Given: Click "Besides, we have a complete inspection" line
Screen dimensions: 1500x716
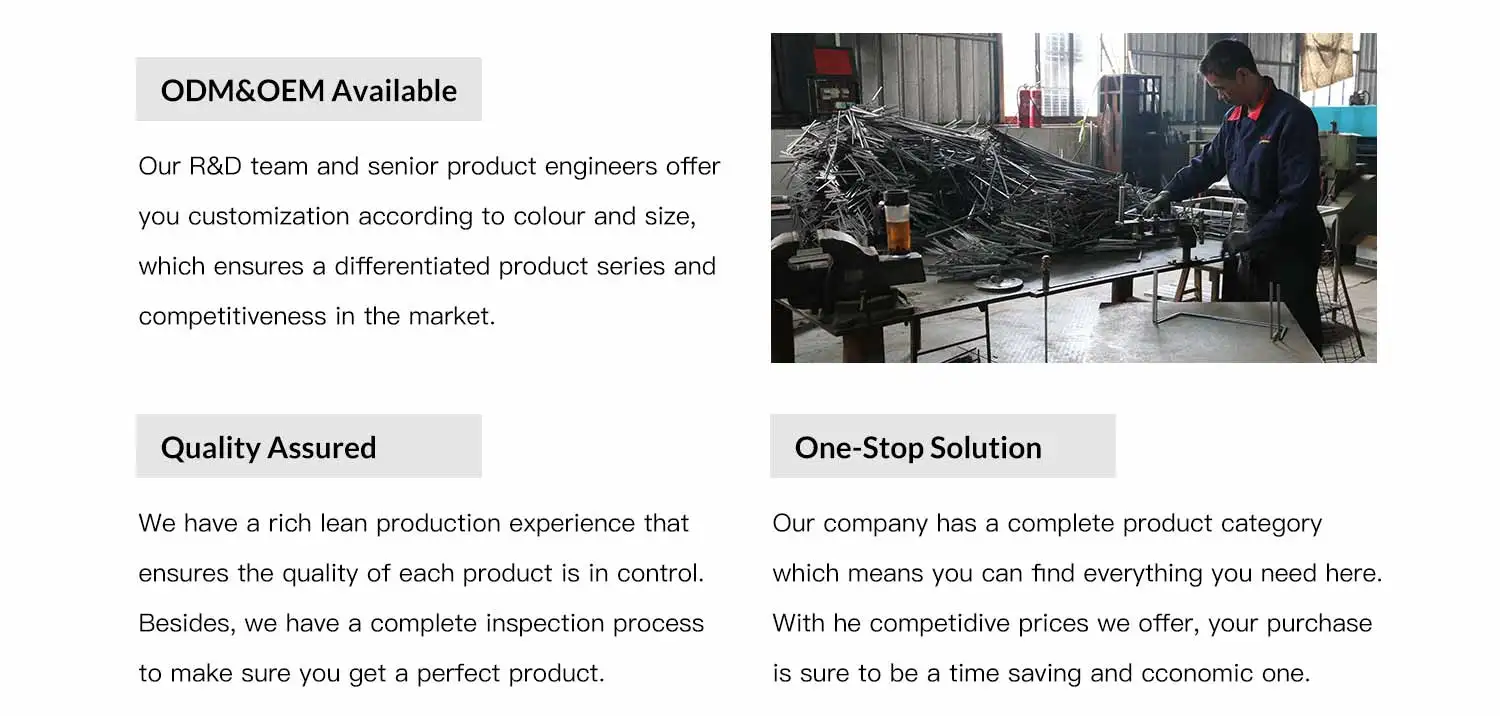Looking at the screenshot, I should [421, 623].
